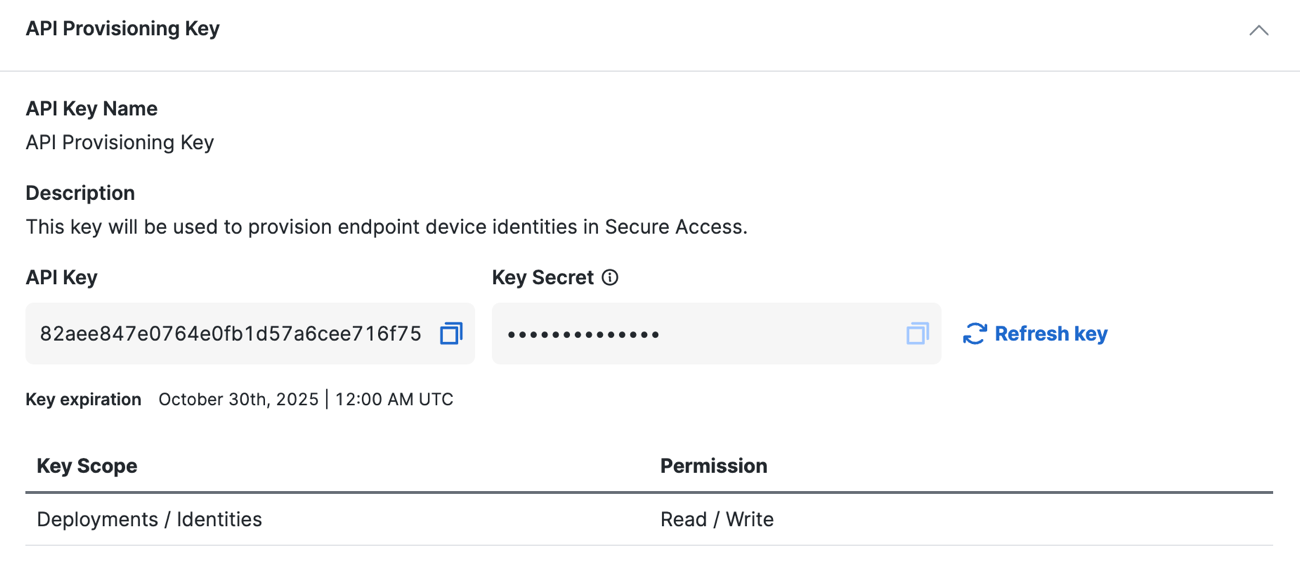Click the Key Secret label
Screen dimensions: 1300x570
pyautogui.click(x=543, y=278)
